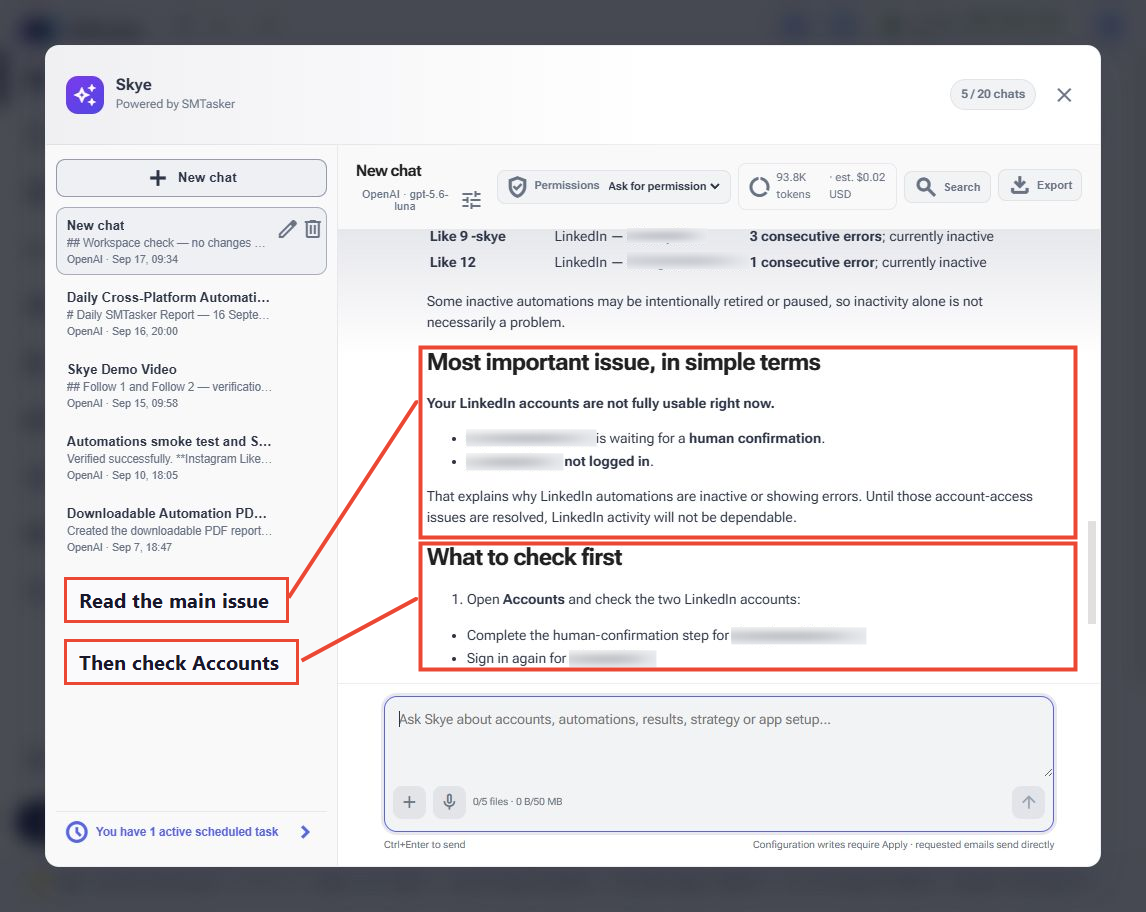The width and height of the screenshot is (1146, 912).
Task: Click the token usage ring indicator
Action: point(759,187)
